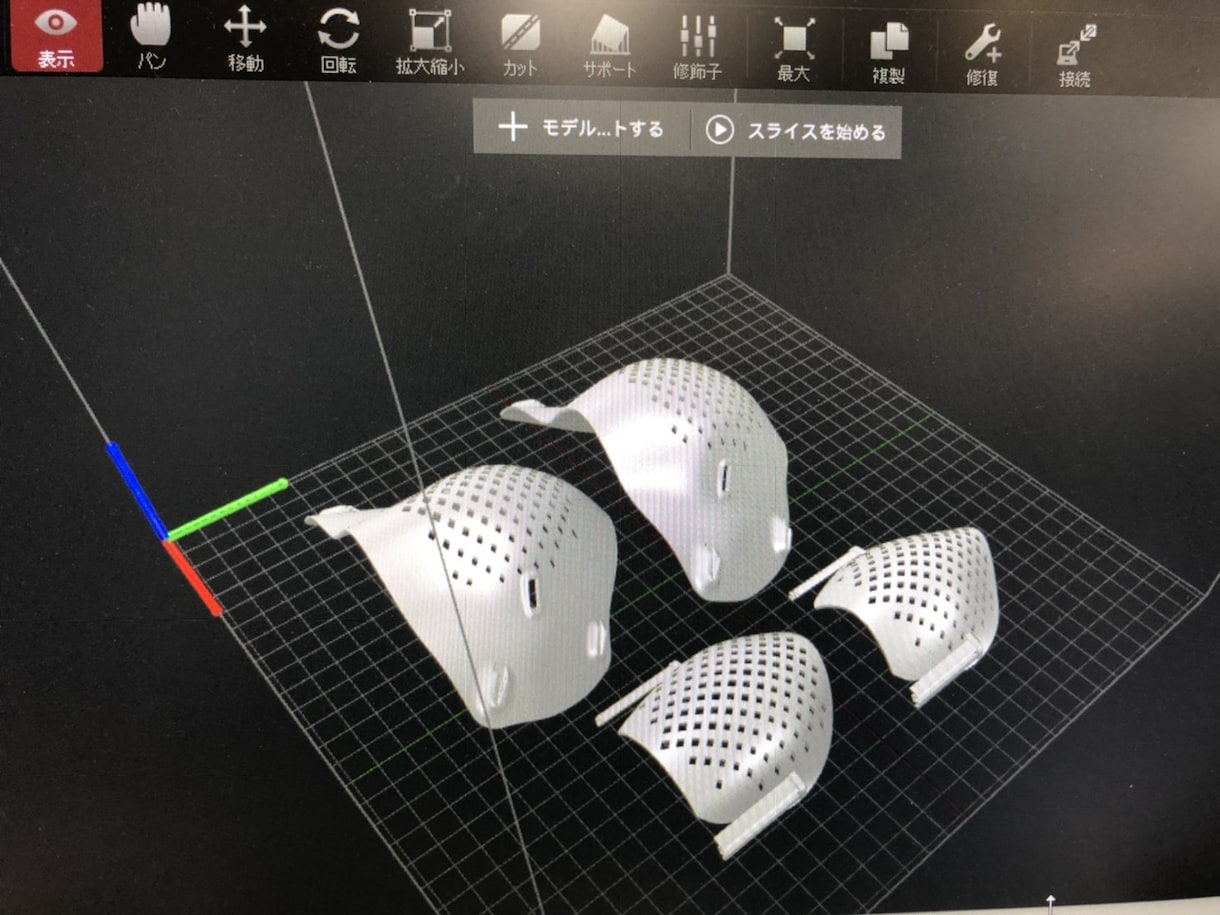1220x915 pixels.
Task: Select the パン (pan) hand tool
Action: click(x=152, y=37)
